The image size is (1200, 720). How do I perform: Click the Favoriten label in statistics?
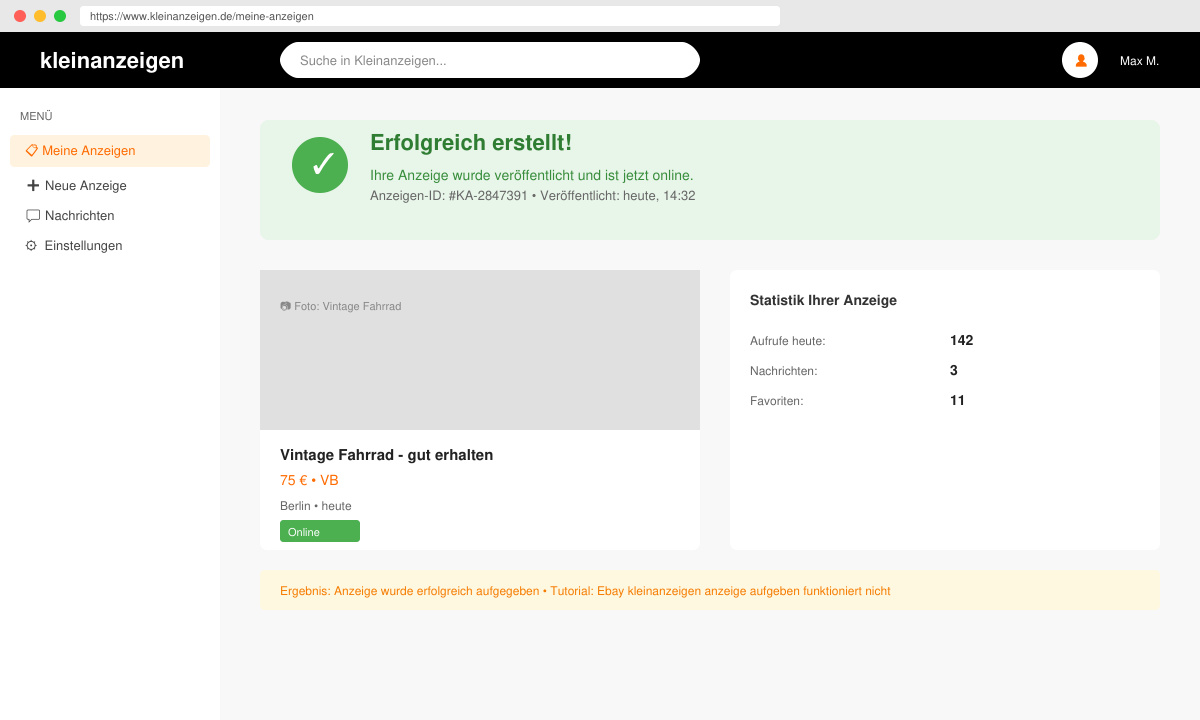point(777,401)
